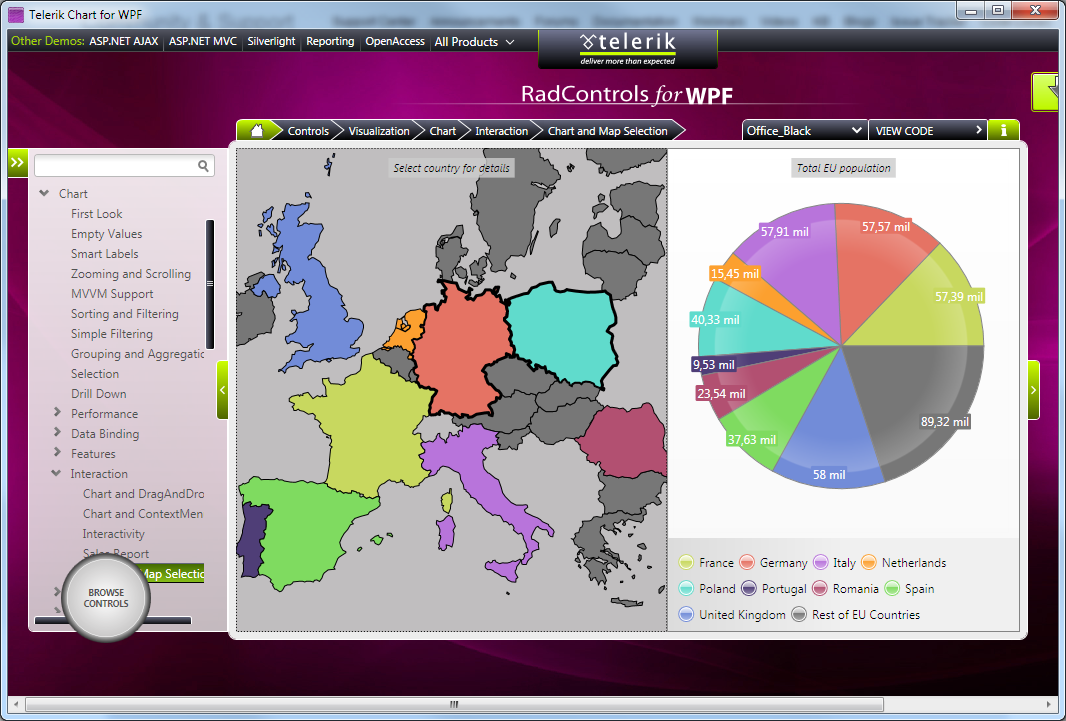Open First Look example
Viewport: 1066px width, 721px height.
pos(97,213)
